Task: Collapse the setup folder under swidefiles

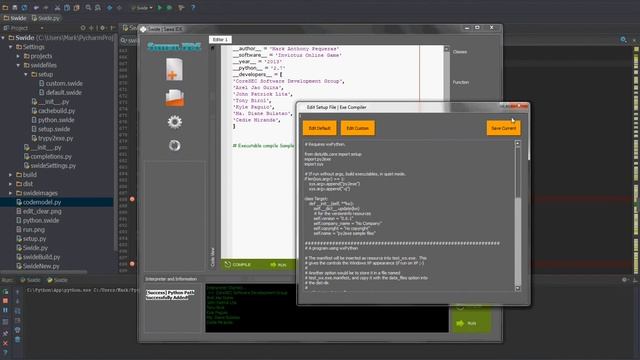Action: tap(26, 74)
